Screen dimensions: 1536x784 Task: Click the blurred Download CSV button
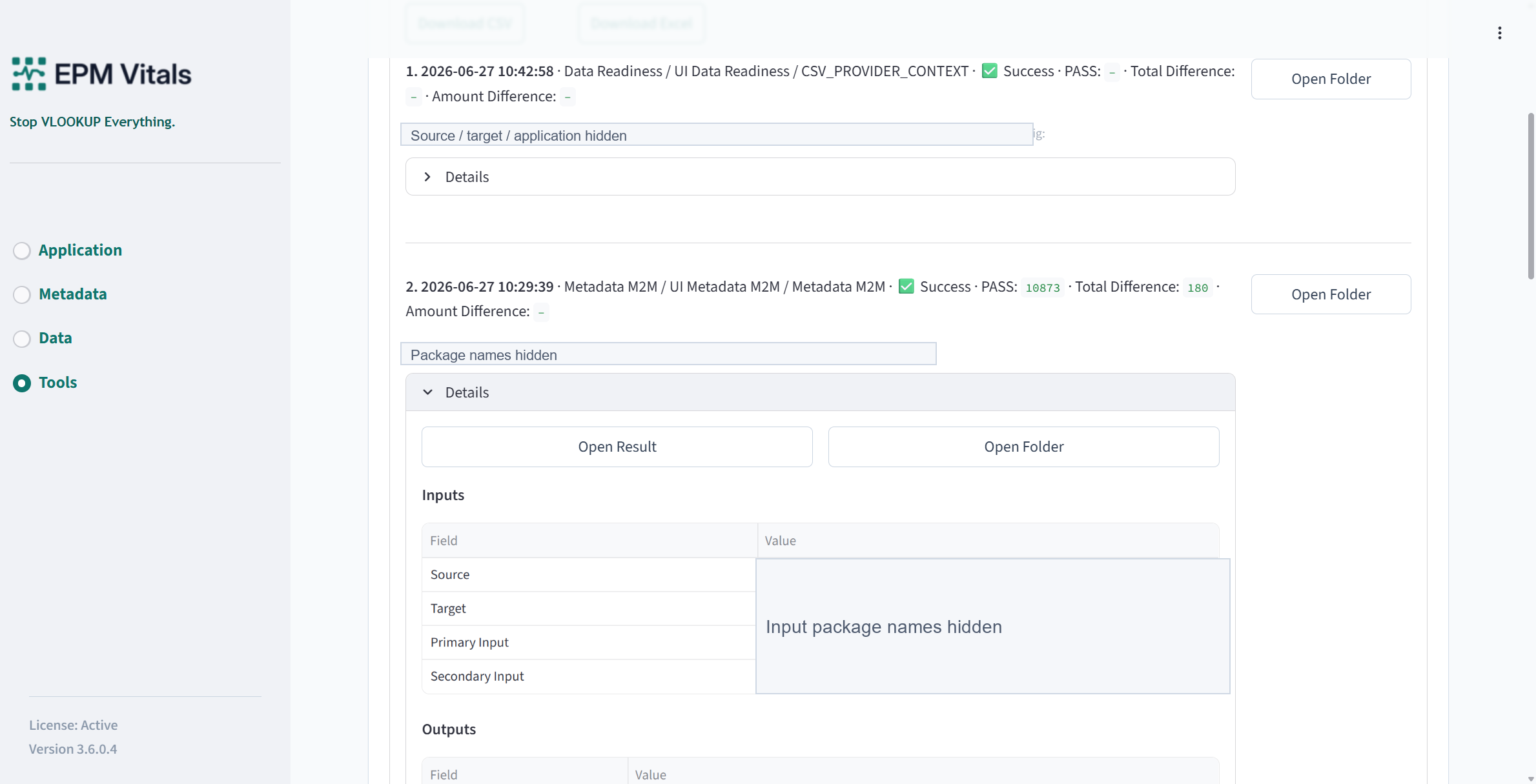click(x=465, y=23)
